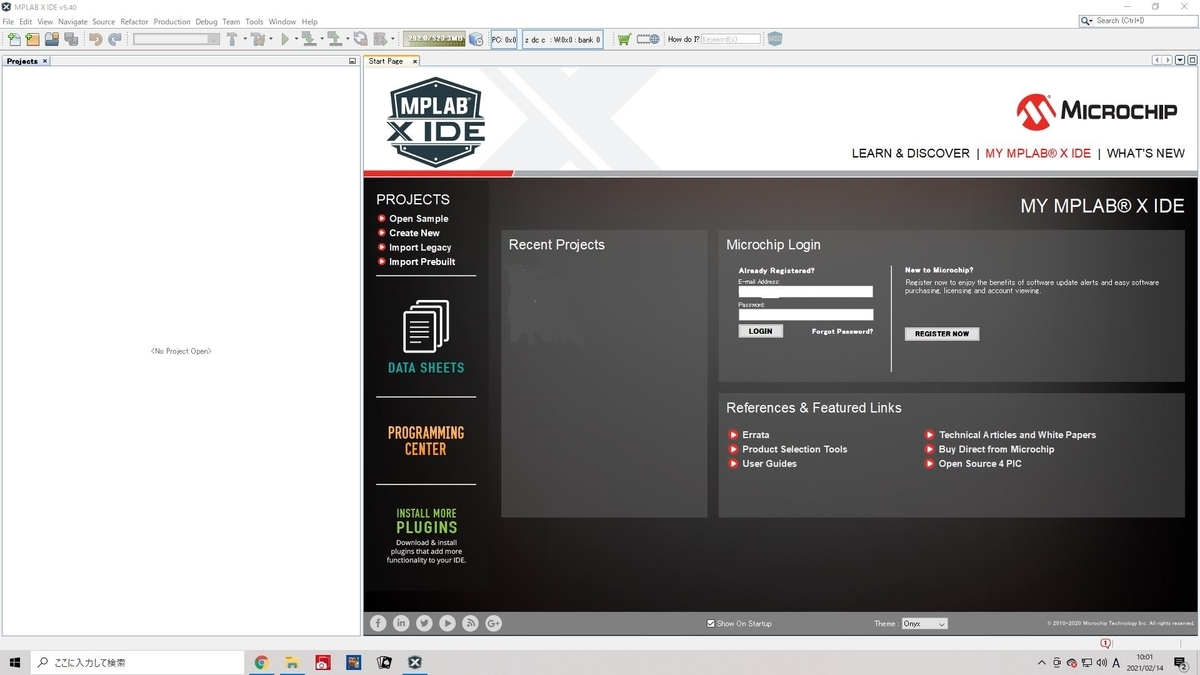Expand the Clean and Build dropdown arrow

click(x=270, y=39)
